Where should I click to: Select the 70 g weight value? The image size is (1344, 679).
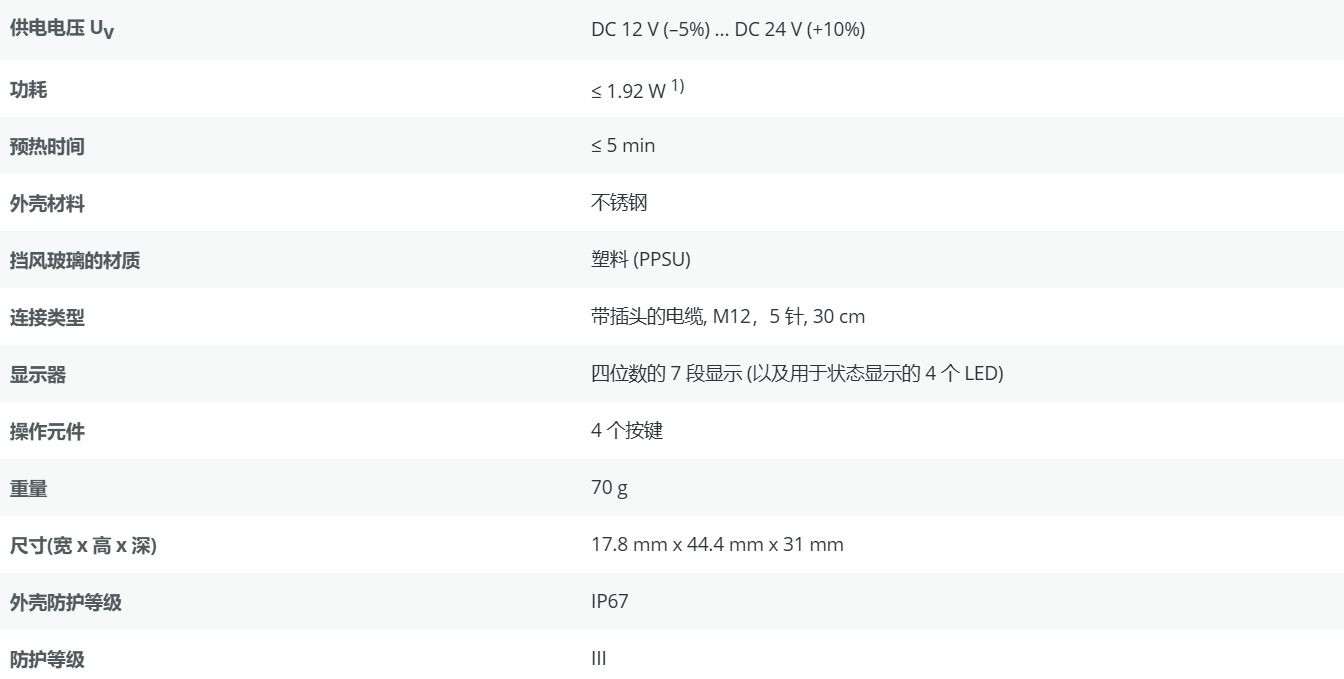[609, 488]
